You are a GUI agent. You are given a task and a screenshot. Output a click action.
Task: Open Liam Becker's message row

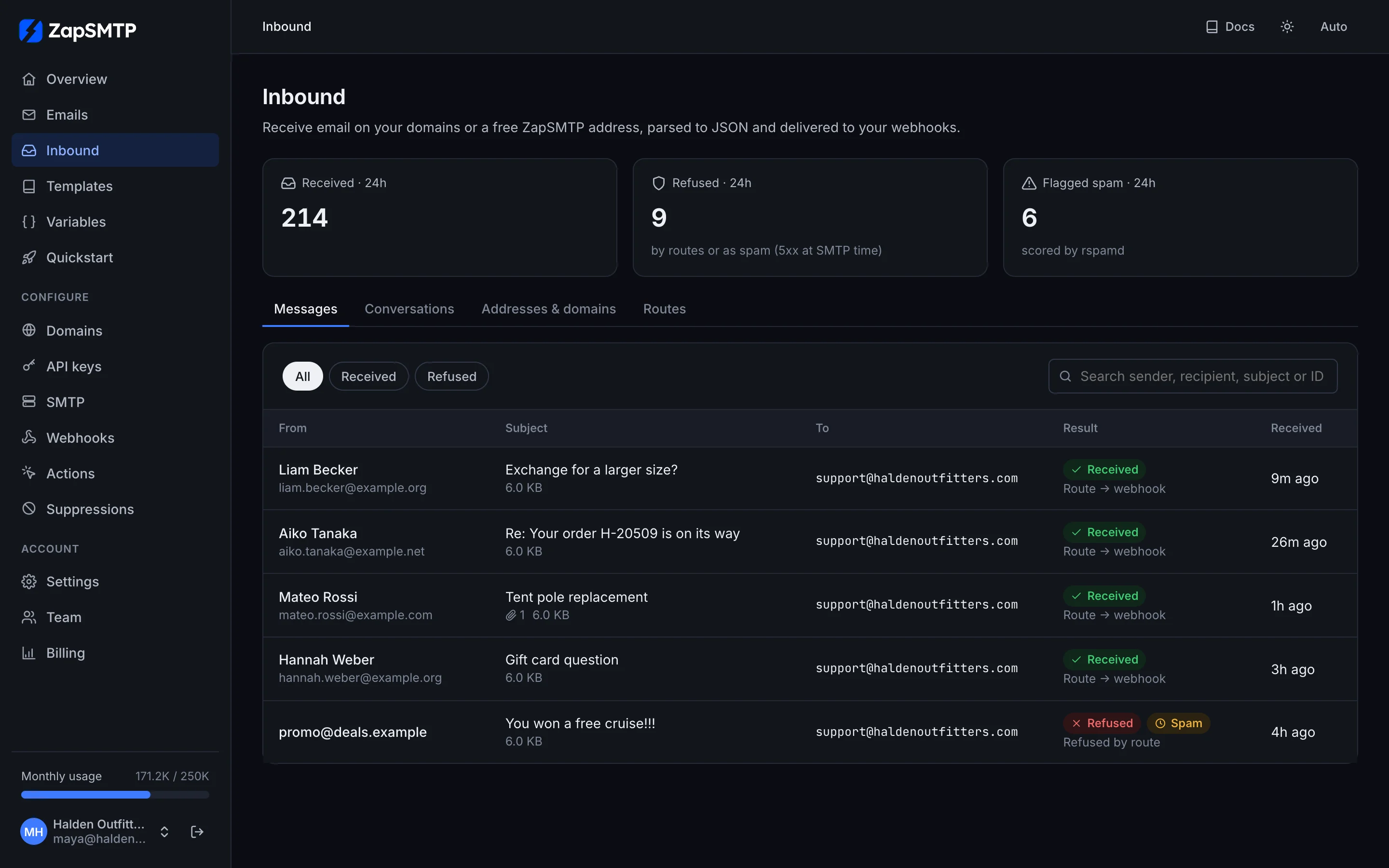(x=810, y=478)
